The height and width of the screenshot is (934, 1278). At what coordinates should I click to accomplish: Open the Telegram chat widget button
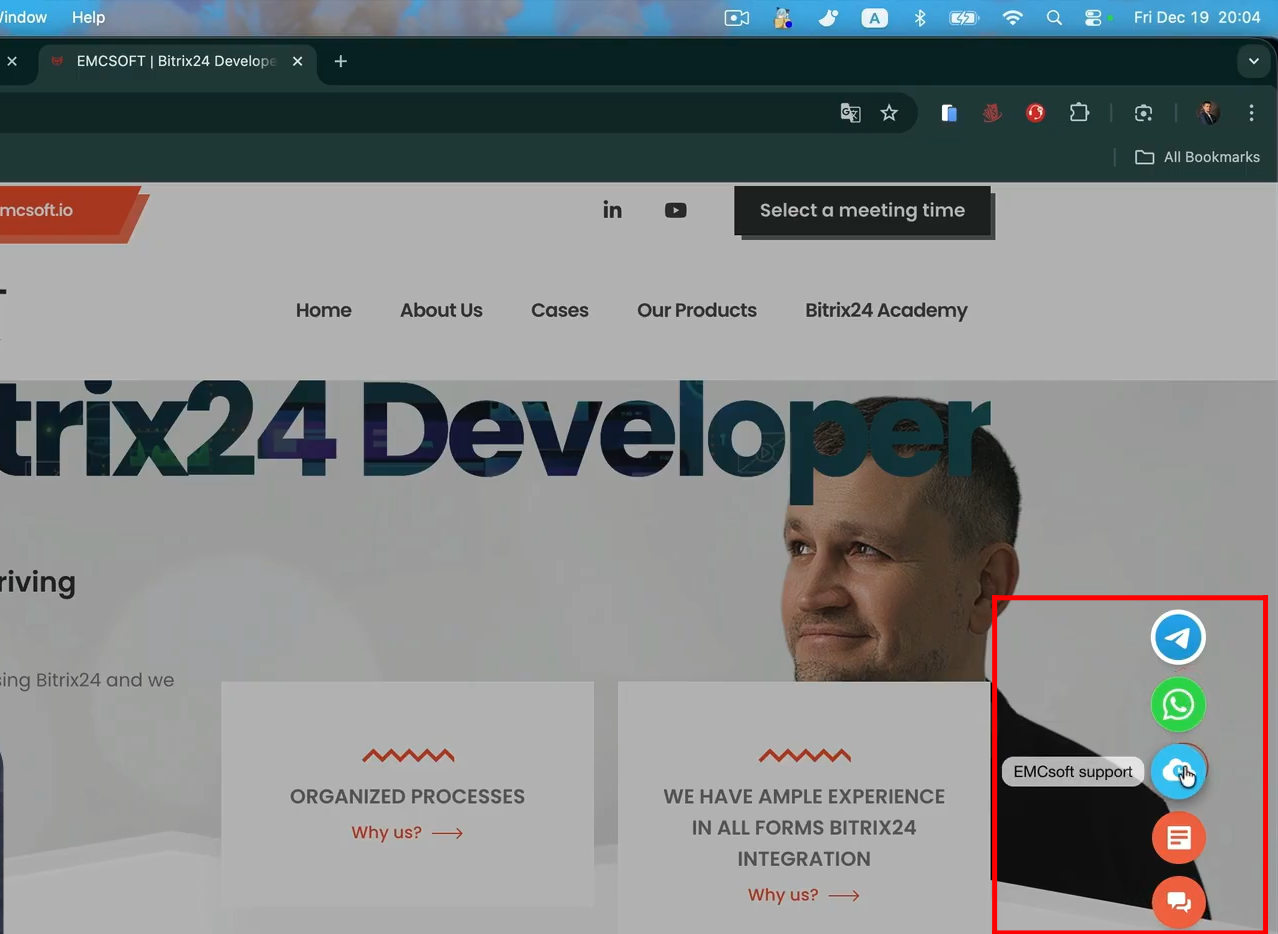(1178, 638)
